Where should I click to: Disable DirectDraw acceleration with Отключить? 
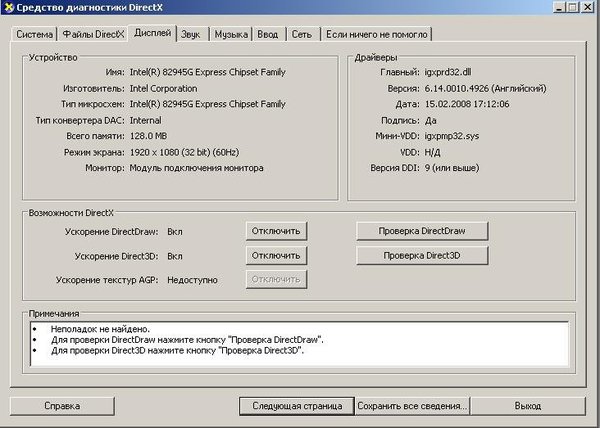coord(276,231)
